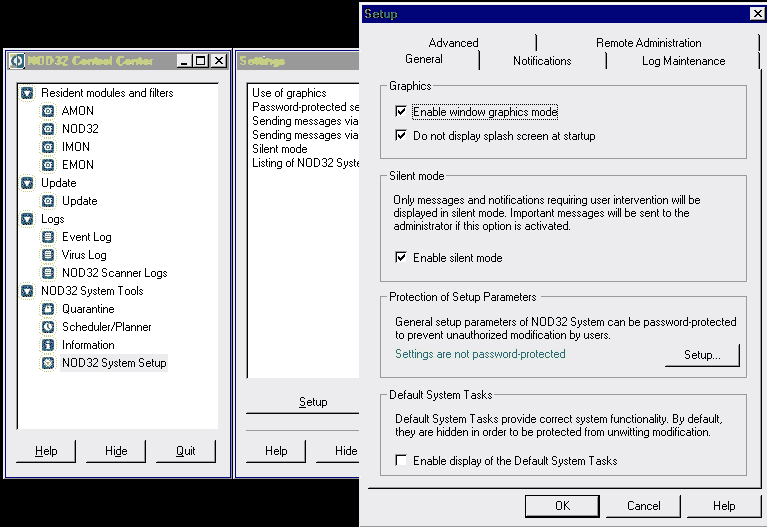Image resolution: width=767 pixels, height=527 pixels.
Task: Toggle Enable window graphics mode checkbox
Action: [x=401, y=111]
